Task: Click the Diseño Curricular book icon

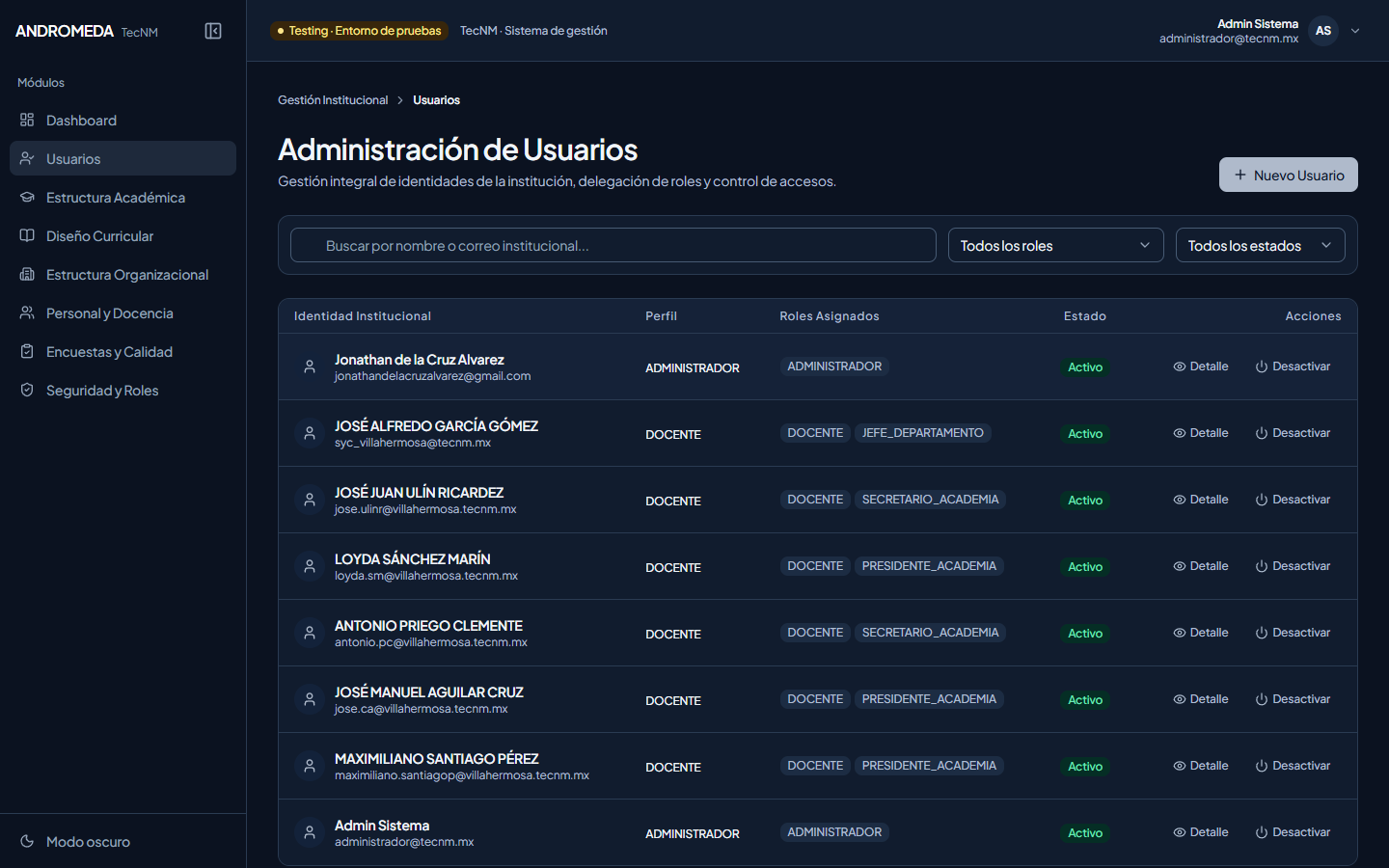Action: 27,235
